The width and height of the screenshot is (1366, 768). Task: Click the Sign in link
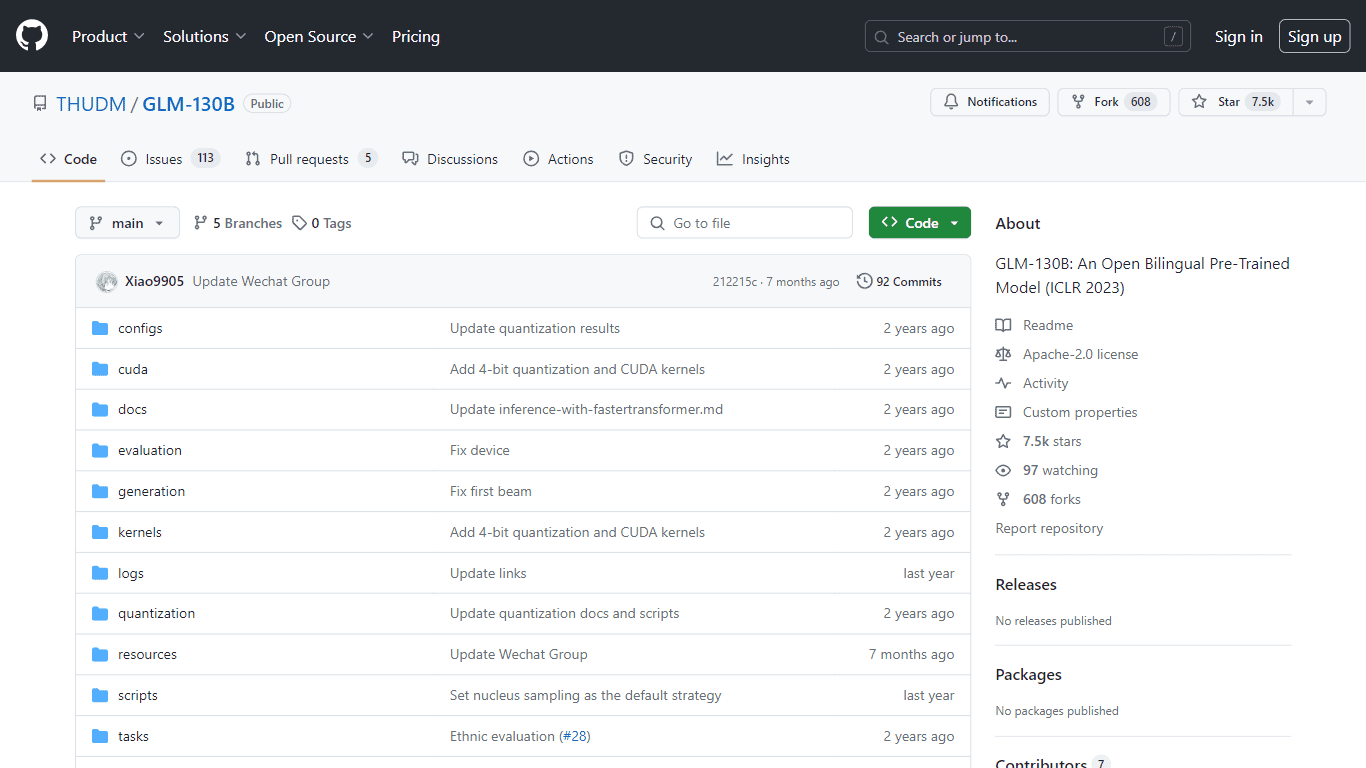(1239, 37)
